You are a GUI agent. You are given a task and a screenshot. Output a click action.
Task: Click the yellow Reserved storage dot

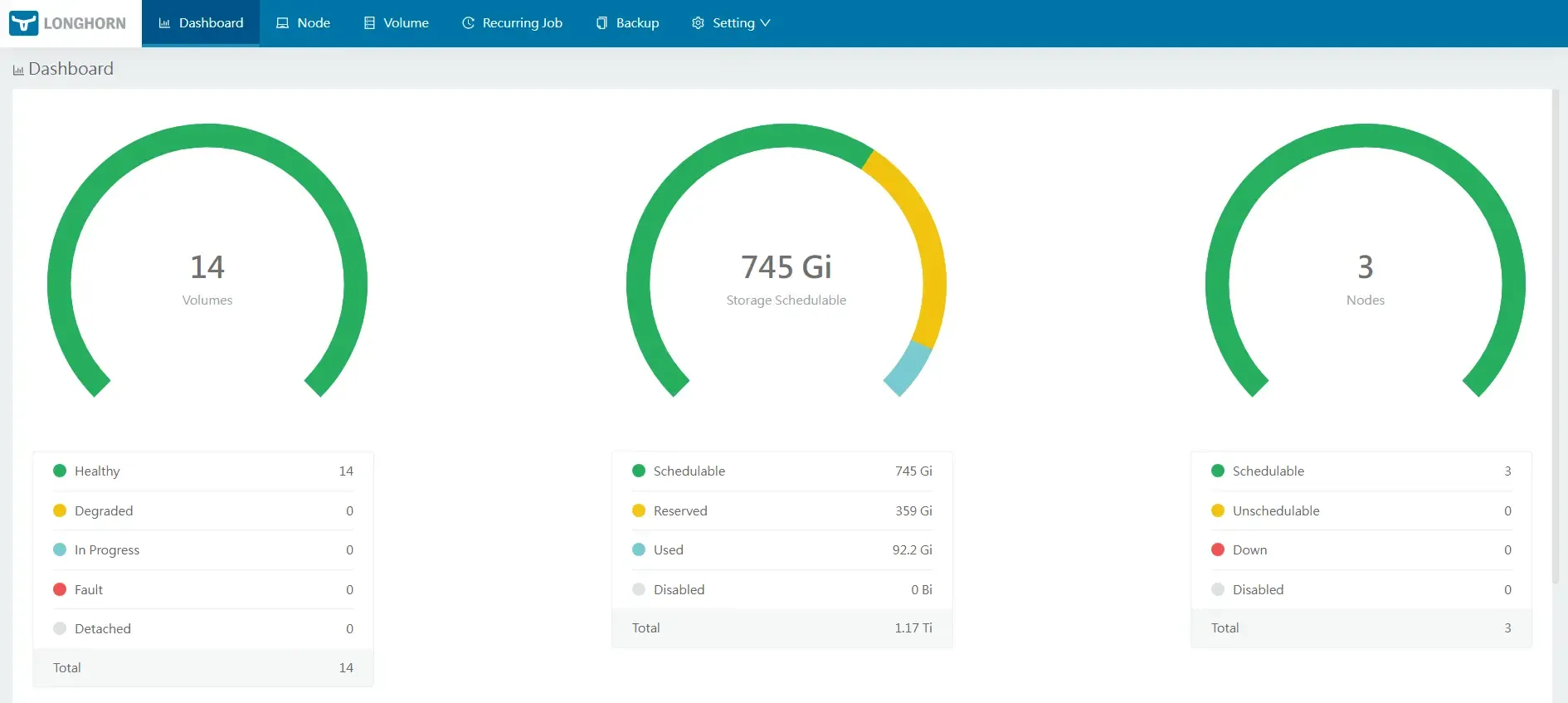tap(639, 510)
